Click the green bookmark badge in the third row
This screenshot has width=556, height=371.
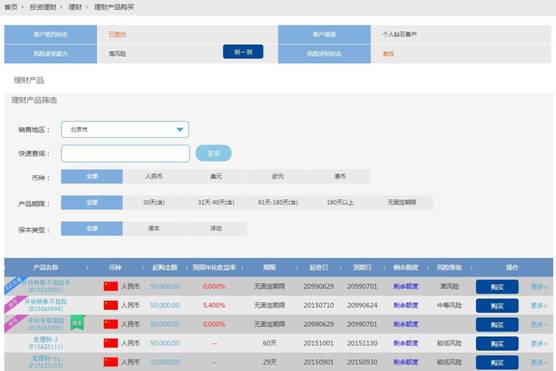point(77,323)
